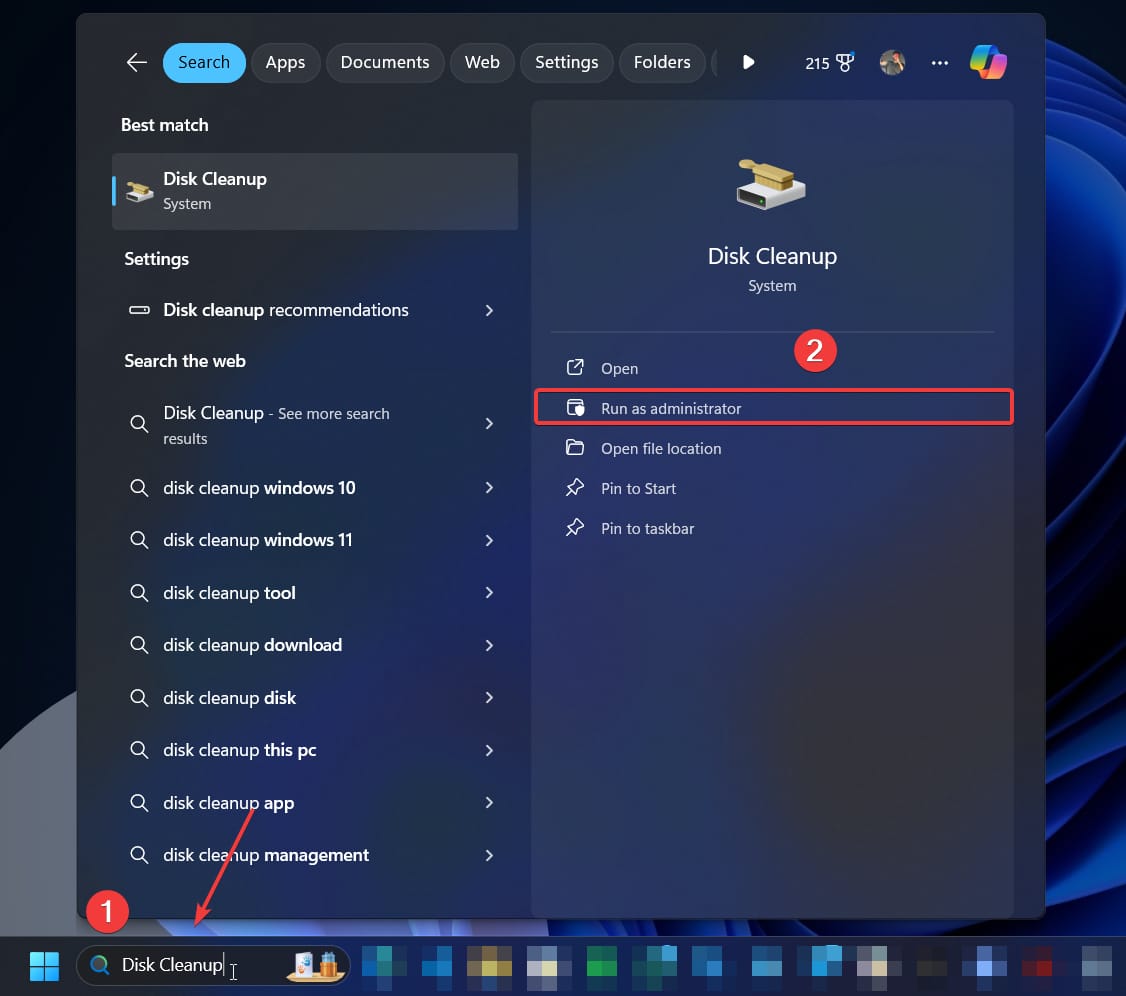Screen dimensions: 1126x996
Task: Open Disk Cleanup best match result
Action: (315, 191)
